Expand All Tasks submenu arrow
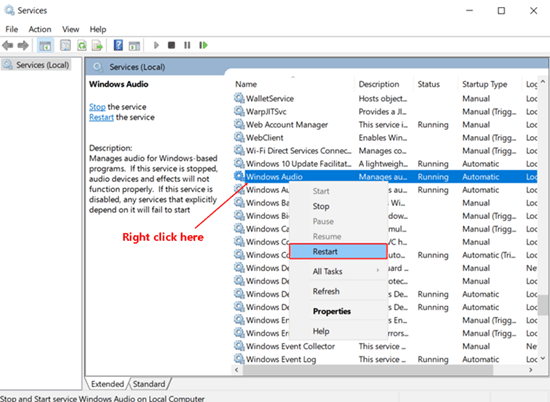This screenshot has width=550, height=402. [378, 270]
